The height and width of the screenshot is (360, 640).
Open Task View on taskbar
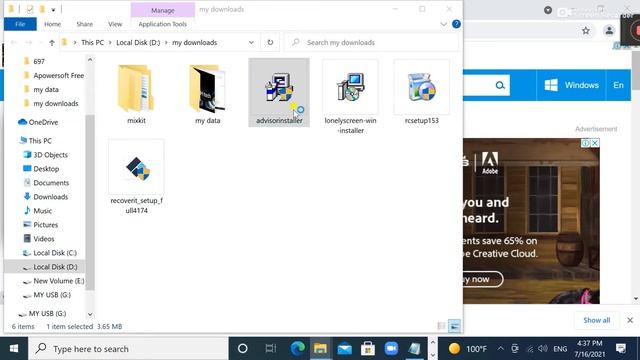click(x=270, y=349)
